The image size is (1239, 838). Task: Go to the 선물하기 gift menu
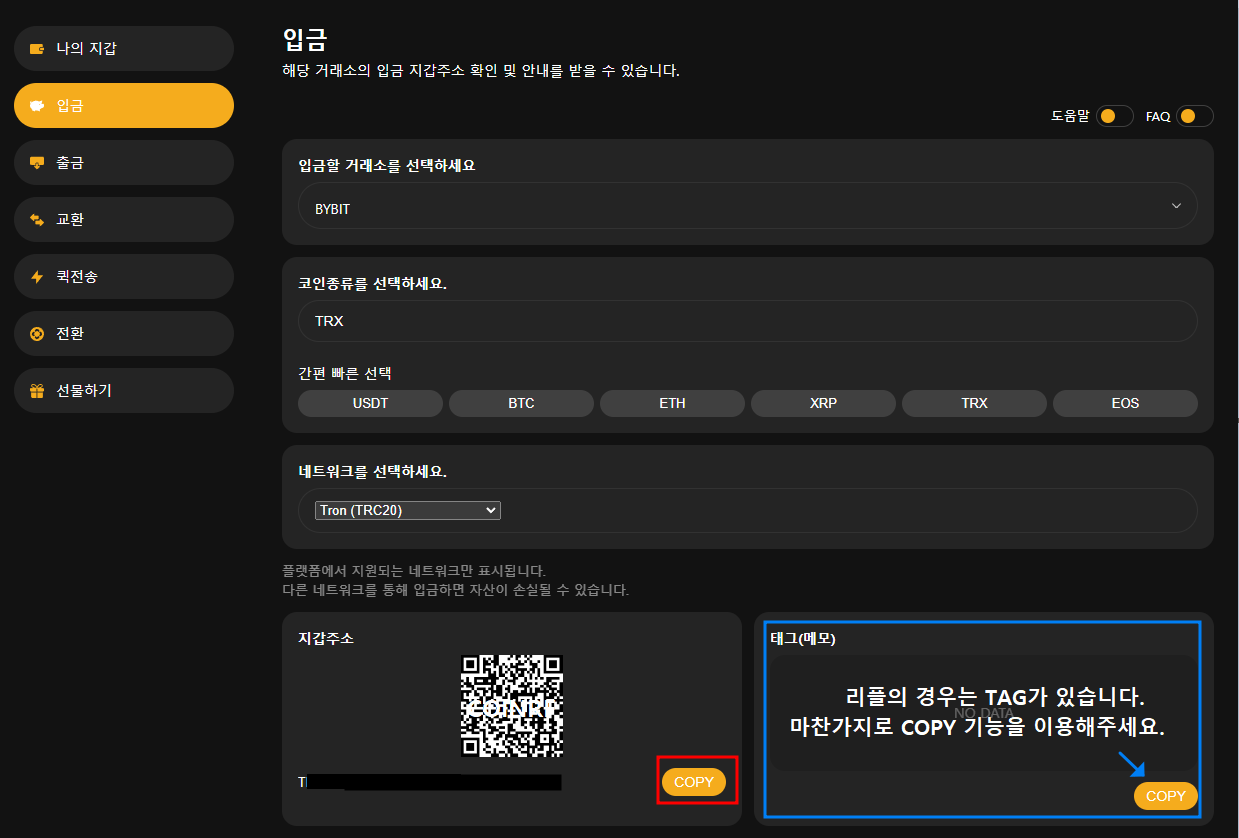tap(123, 391)
